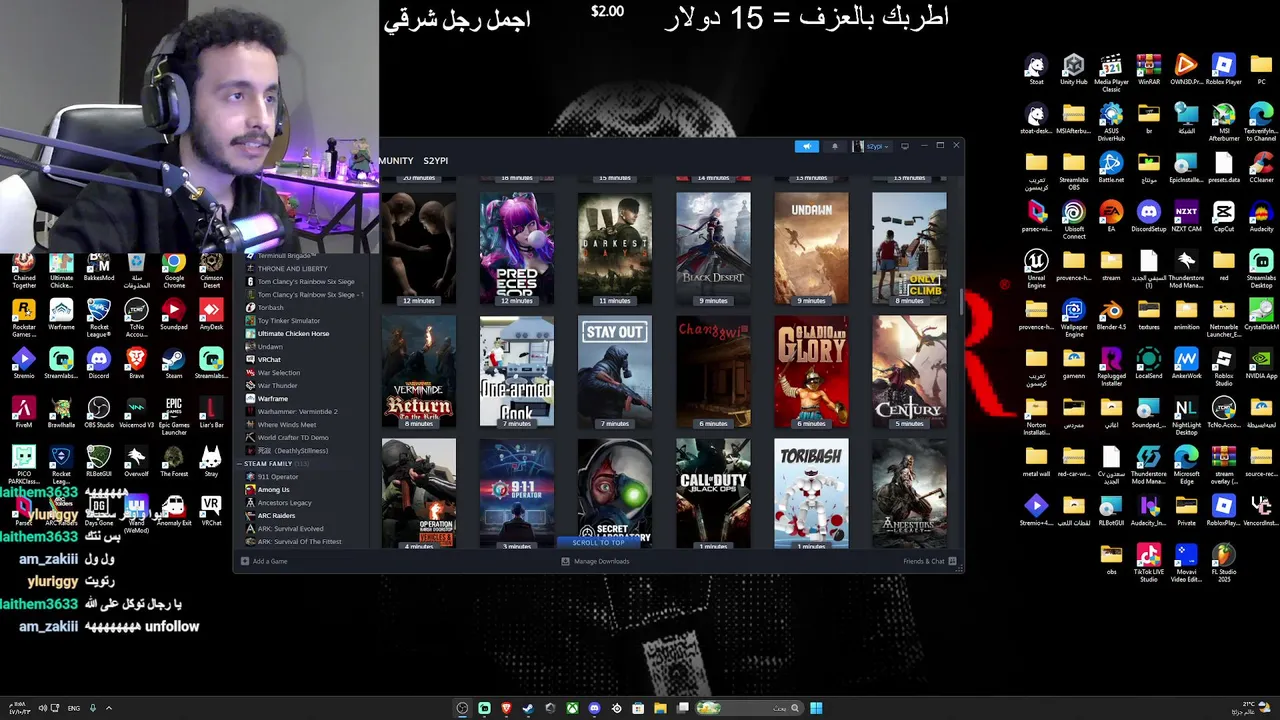Image resolution: width=1280 pixels, height=720 pixels.
Task: Select VRChat in the Steam library list
Action: (x=269, y=359)
